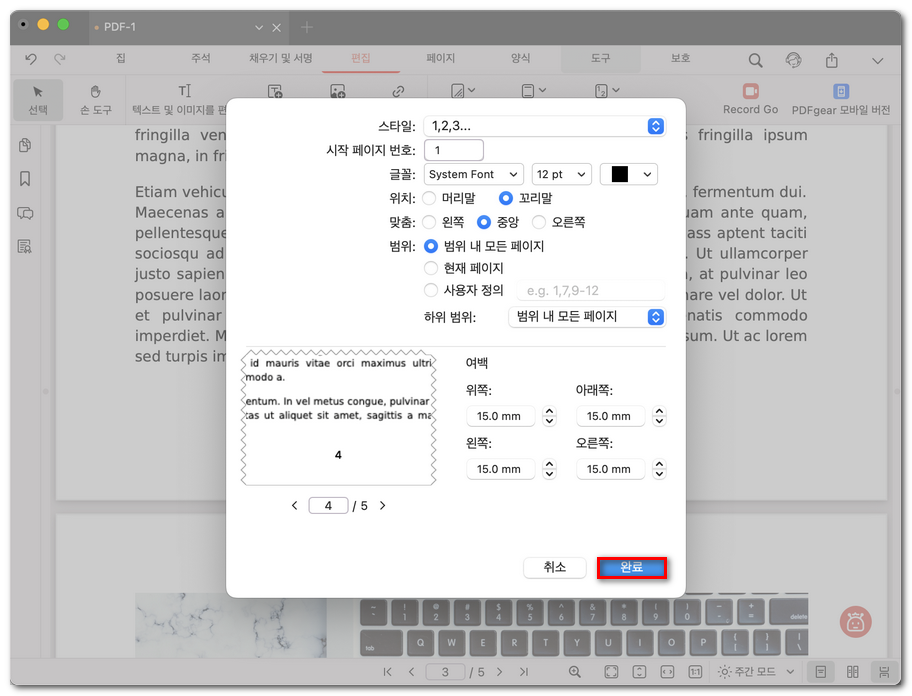The width and height of the screenshot is (912, 696).
Task: Switch to the 주석 tab
Action: (x=201, y=59)
